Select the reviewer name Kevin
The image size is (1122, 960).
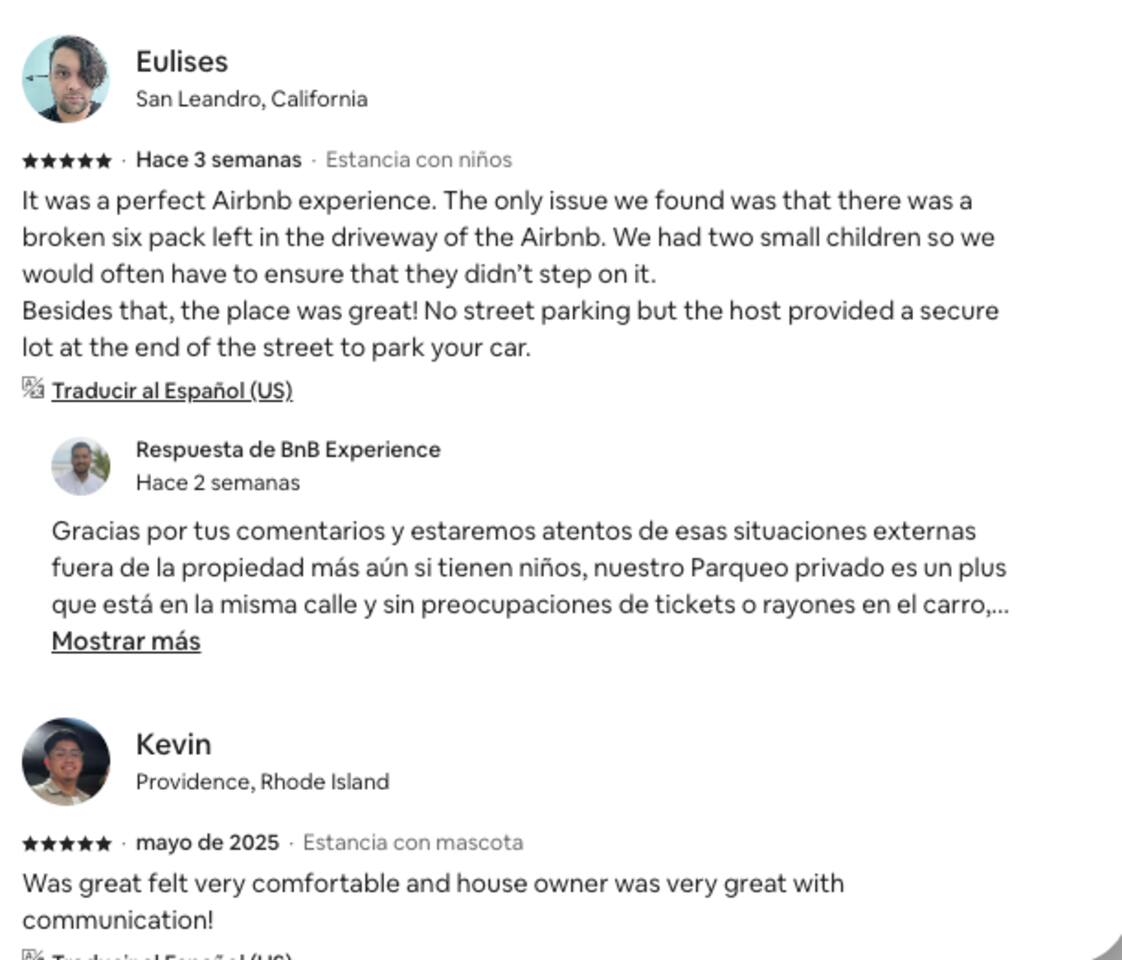coord(174,744)
